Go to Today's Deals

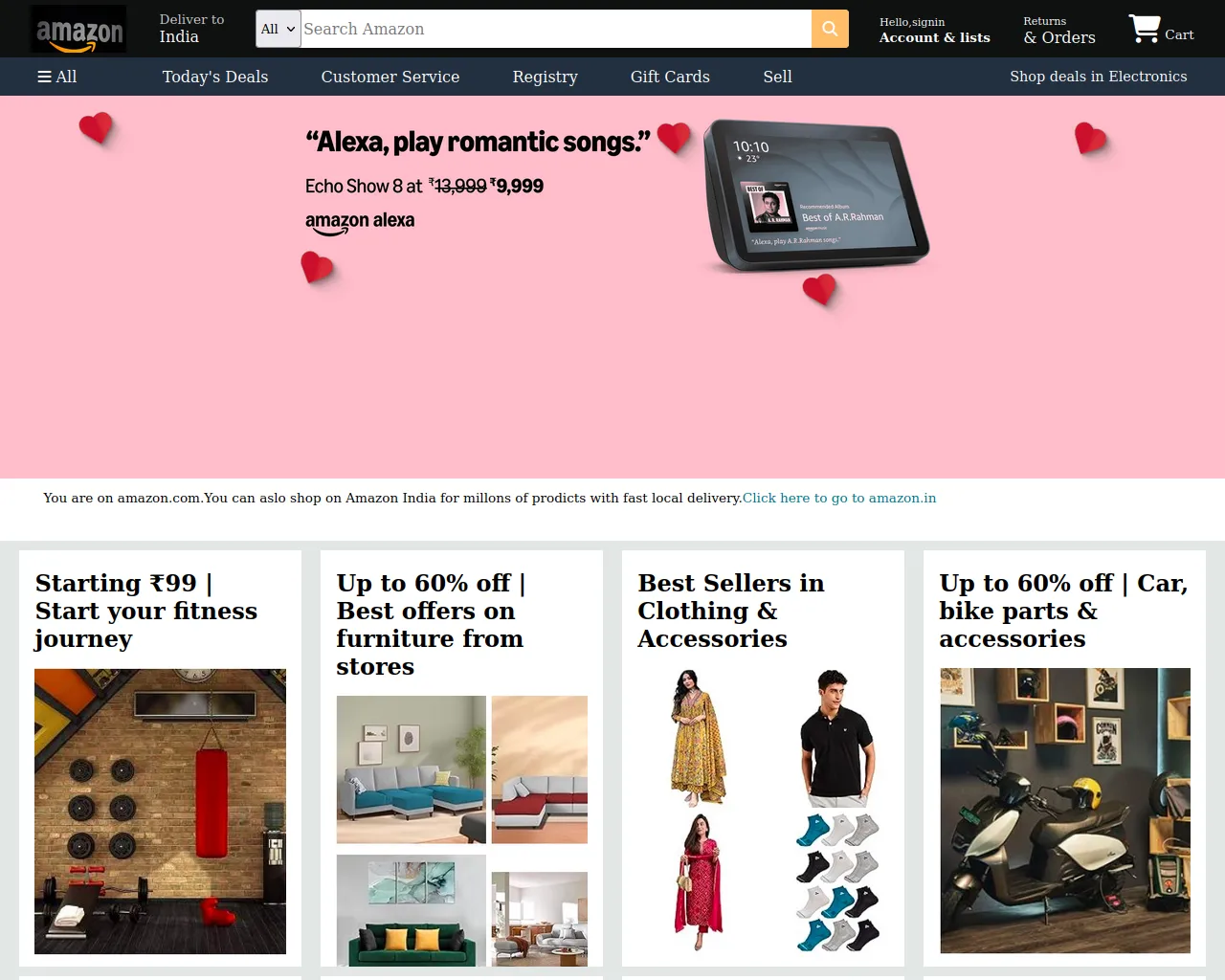coord(215,77)
